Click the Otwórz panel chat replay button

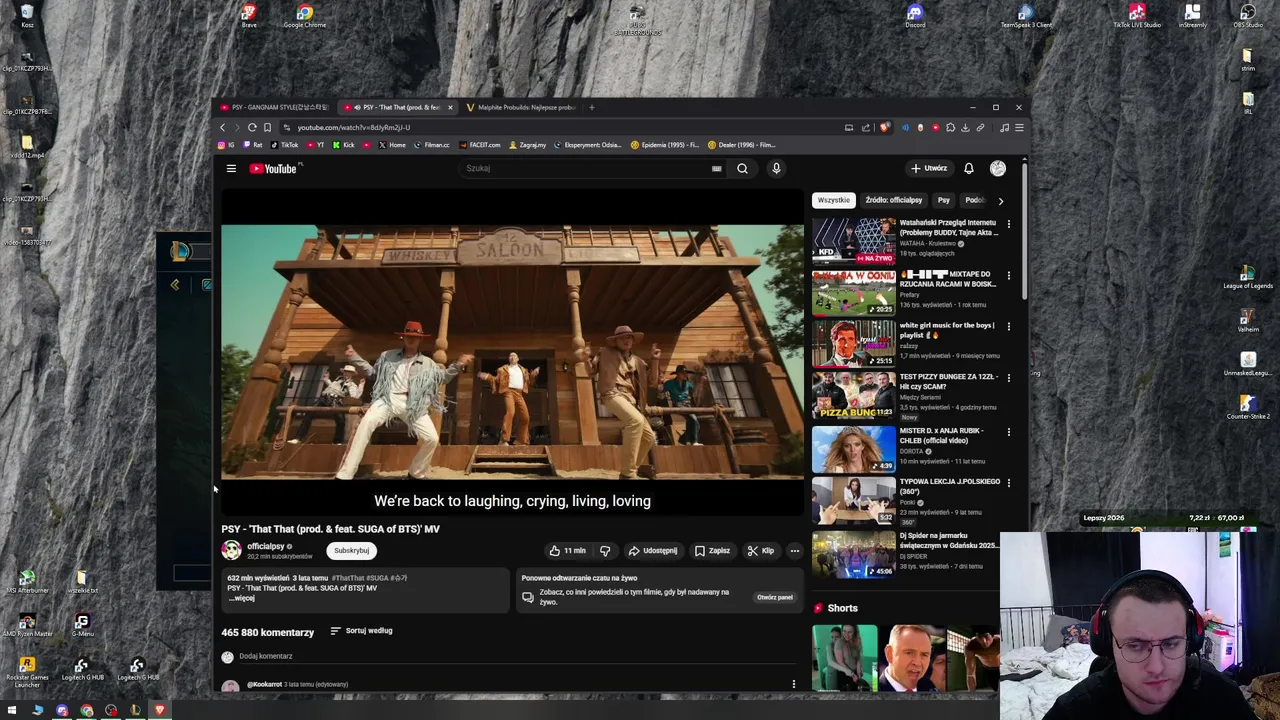pyautogui.click(x=775, y=597)
